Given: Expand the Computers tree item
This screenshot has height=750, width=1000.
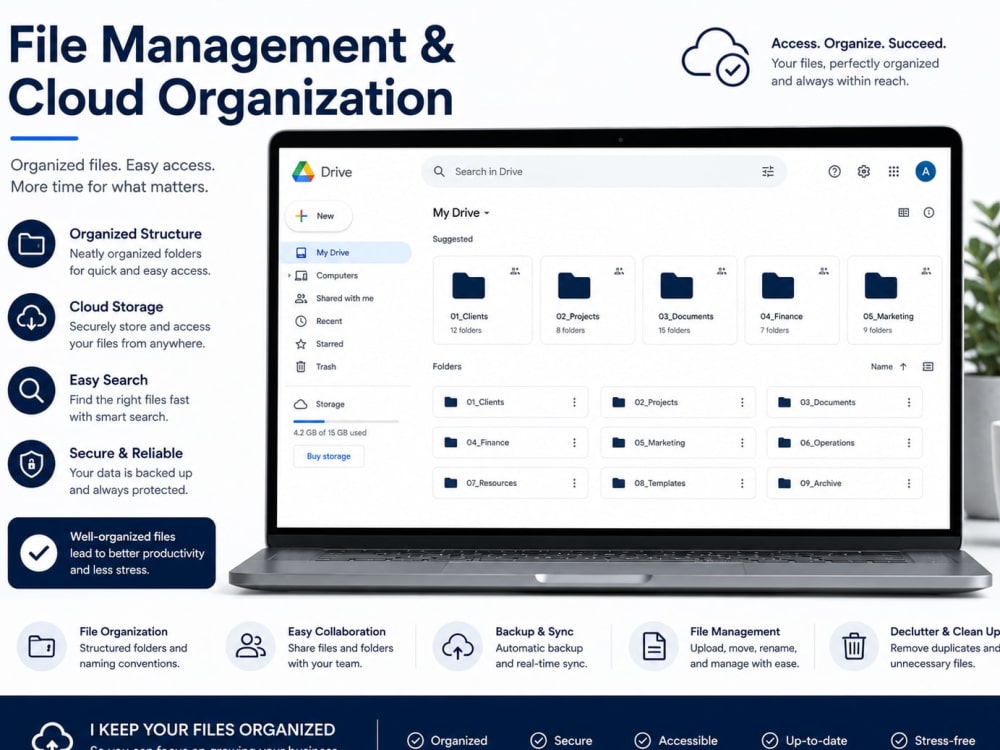Looking at the screenshot, I should point(289,276).
